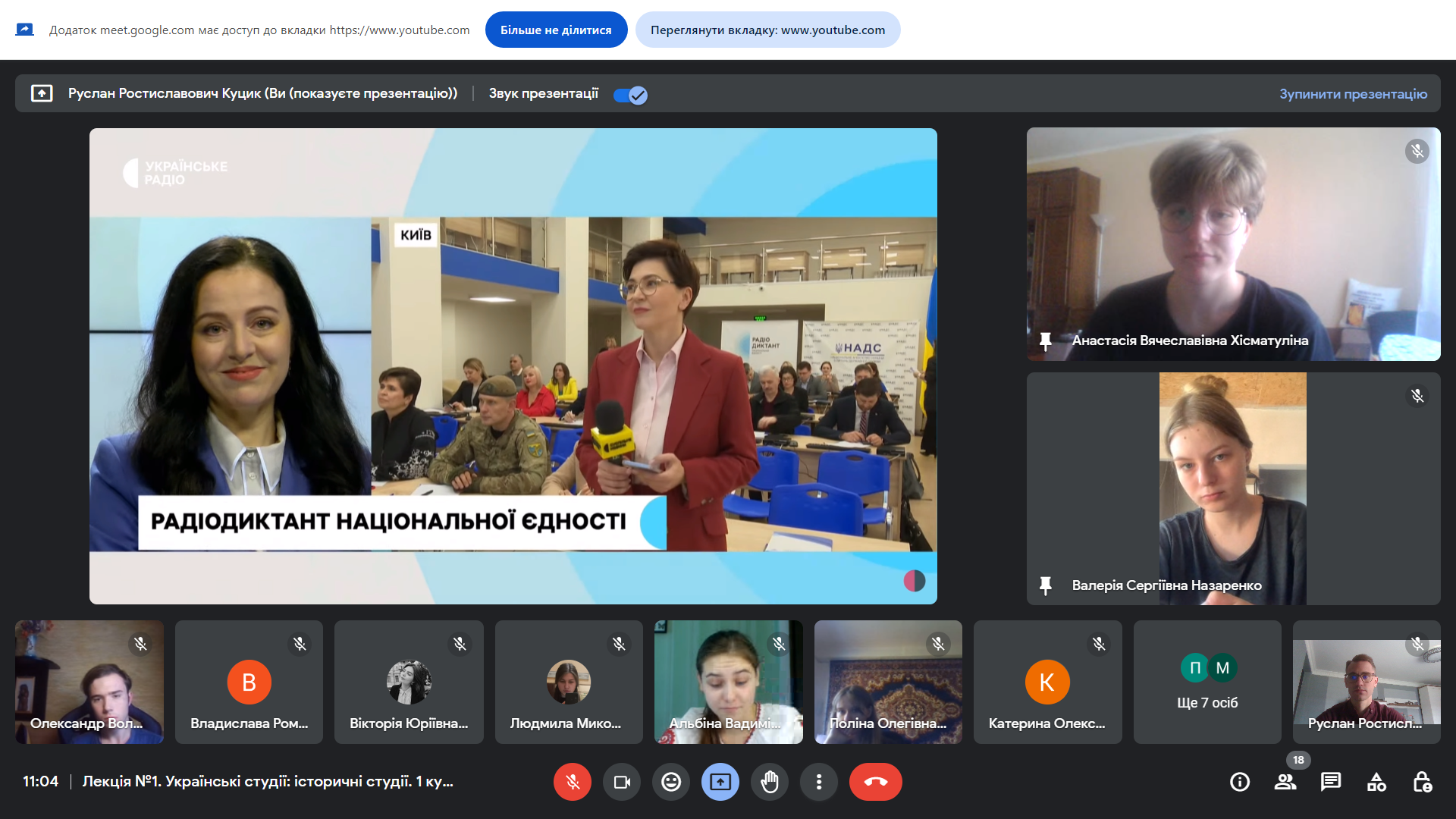The width and height of the screenshot is (1456, 819).
Task: Open the emoji reactions panel
Action: point(671,782)
